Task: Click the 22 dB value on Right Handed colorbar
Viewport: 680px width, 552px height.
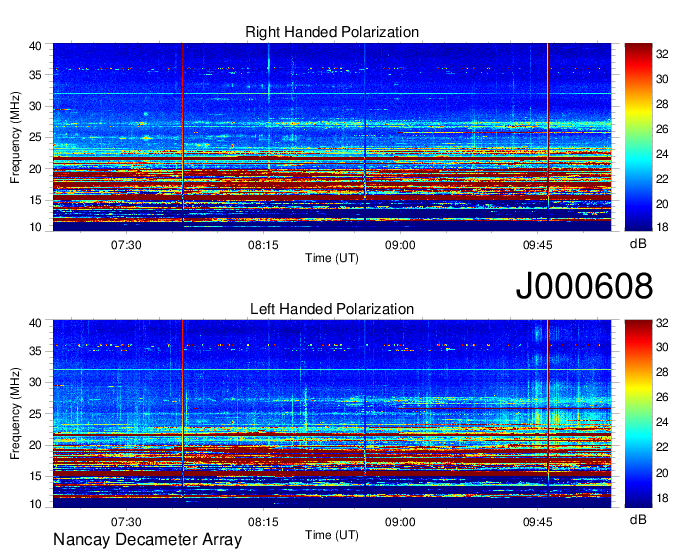Action: [662, 179]
